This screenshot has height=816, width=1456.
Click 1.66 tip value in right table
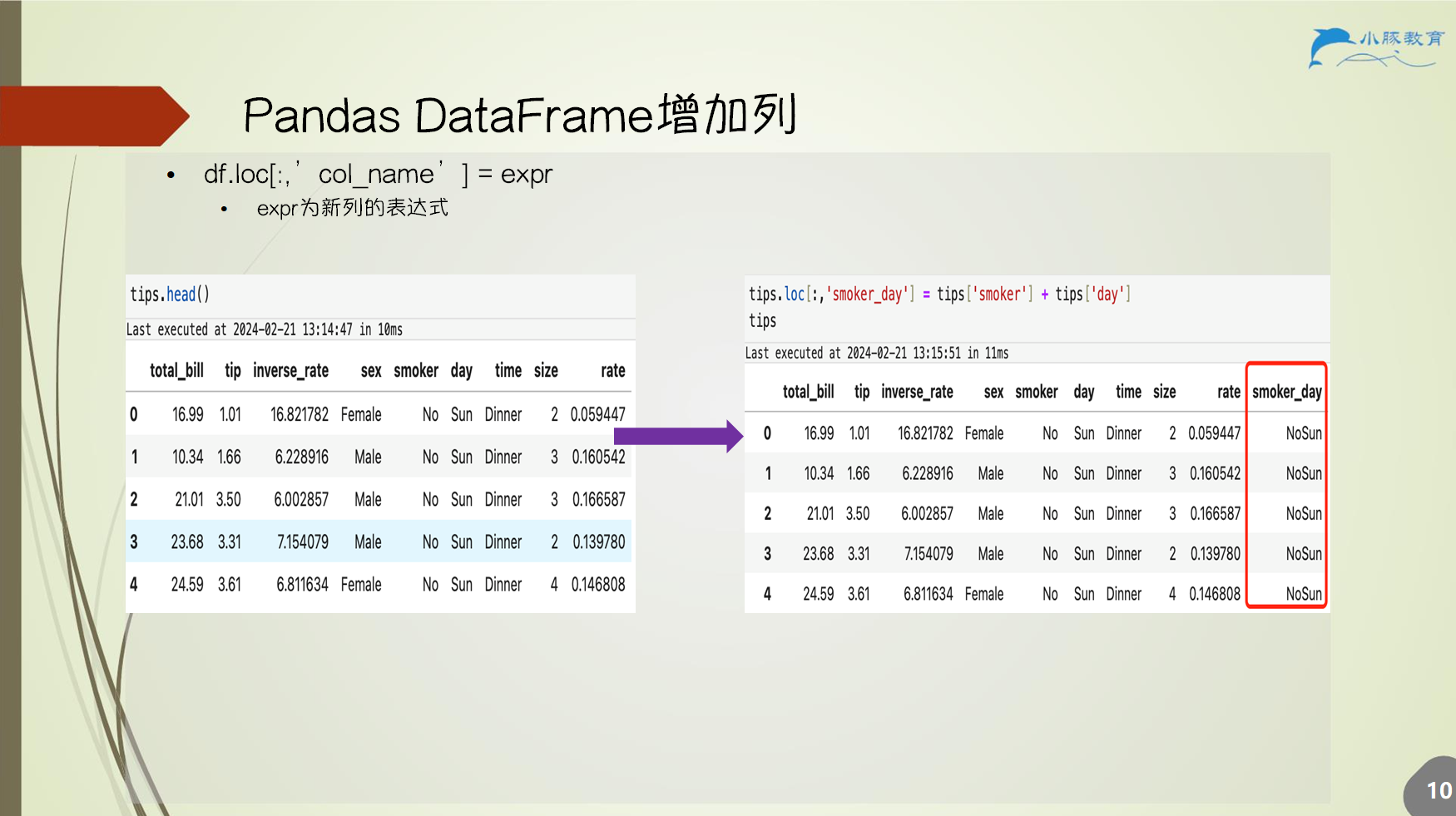coord(859,473)
